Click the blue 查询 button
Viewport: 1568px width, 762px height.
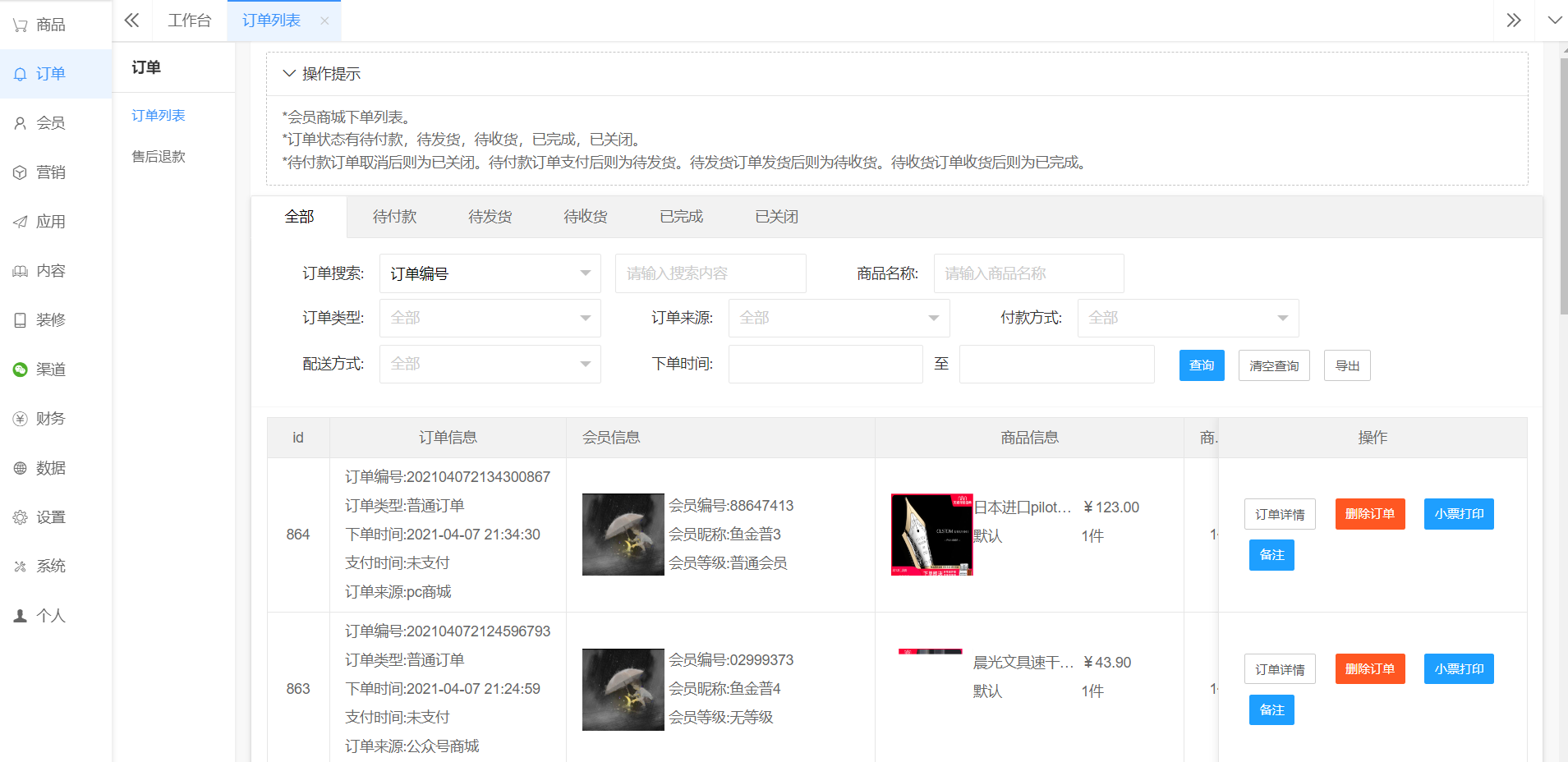coord(1202,365)
